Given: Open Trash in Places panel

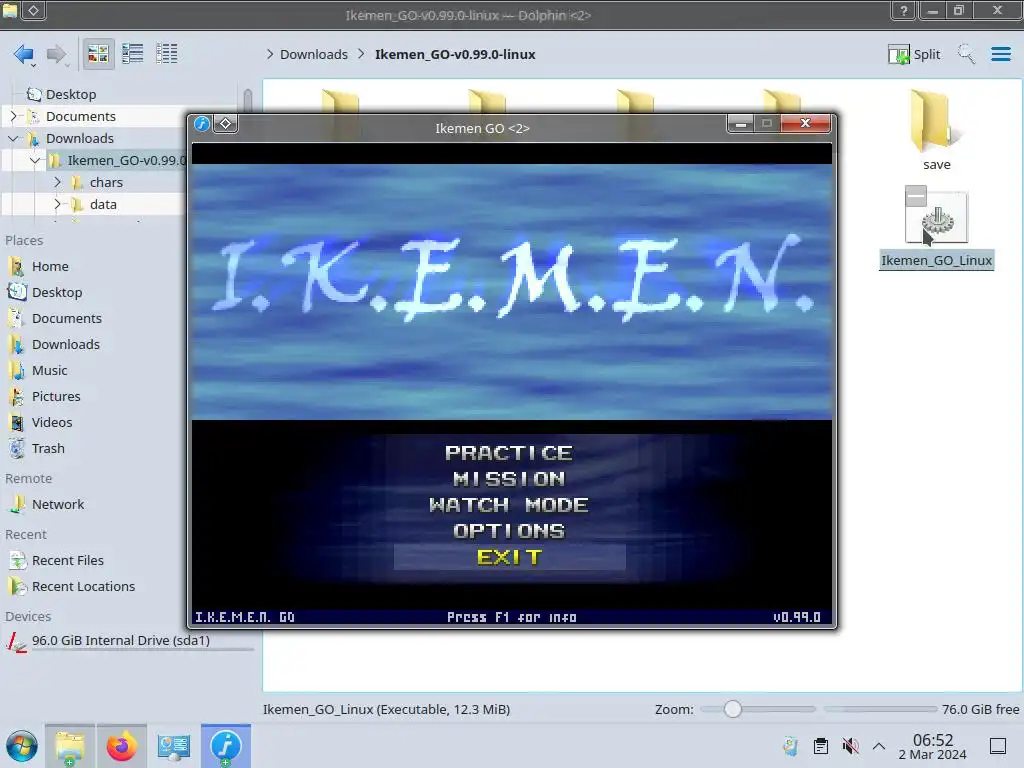Looking at the screenshot, I should coord(48,449).
